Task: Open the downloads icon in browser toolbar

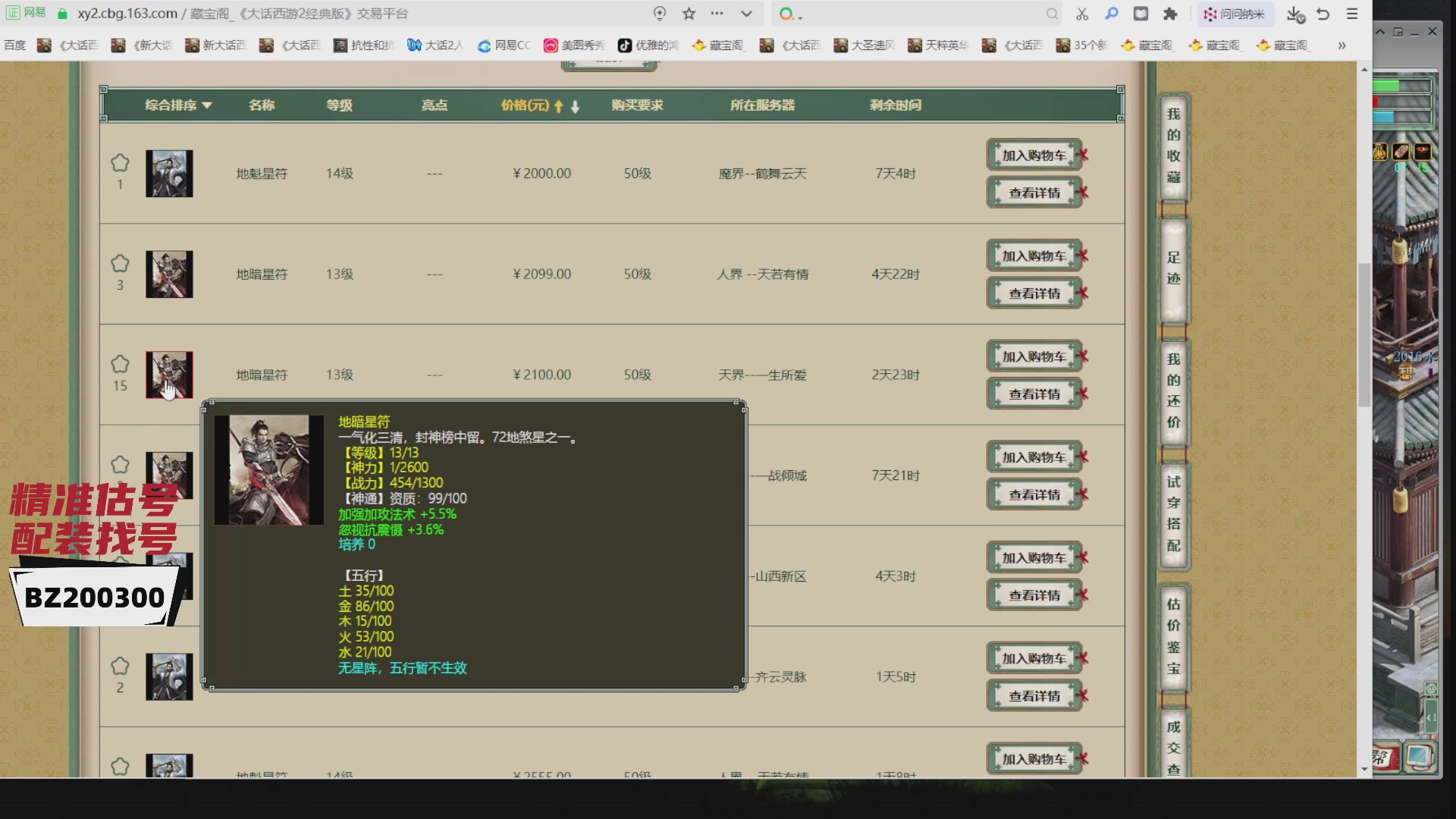Action: (x=1294, y=14)
